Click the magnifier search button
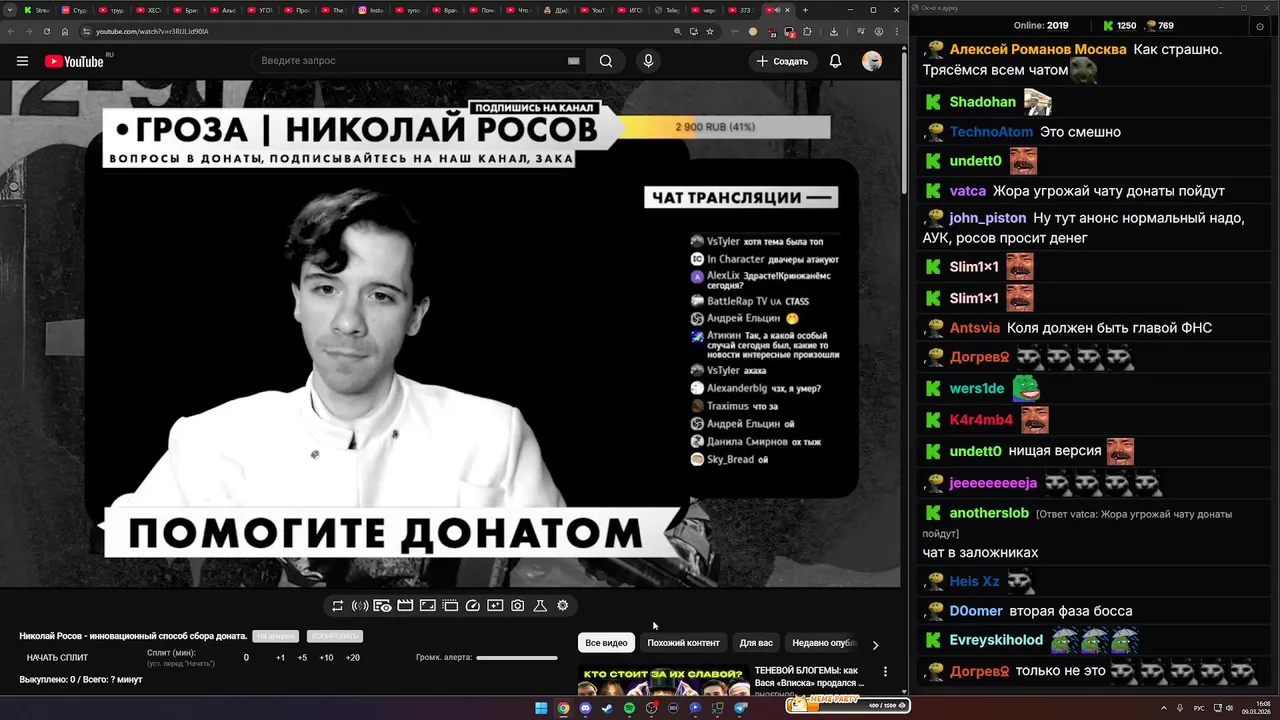This screenshot has height=720, width=1280. [x=606, y=61]
